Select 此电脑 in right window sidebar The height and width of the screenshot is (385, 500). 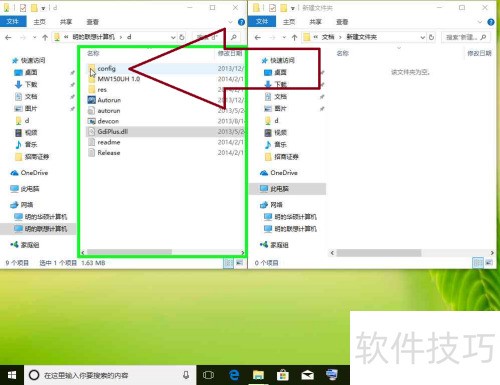point(279,189)
